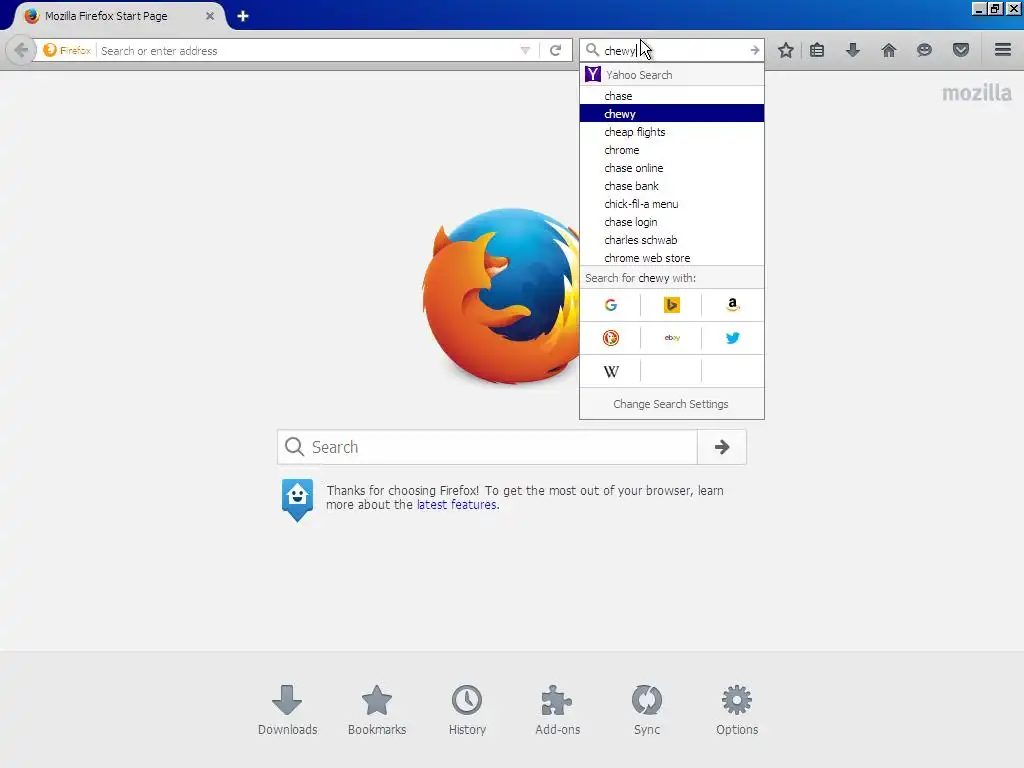The width and height of the screenshot is (1024, 768).
Task: Click the blue house snippet icon
Action: coord(297,500)
